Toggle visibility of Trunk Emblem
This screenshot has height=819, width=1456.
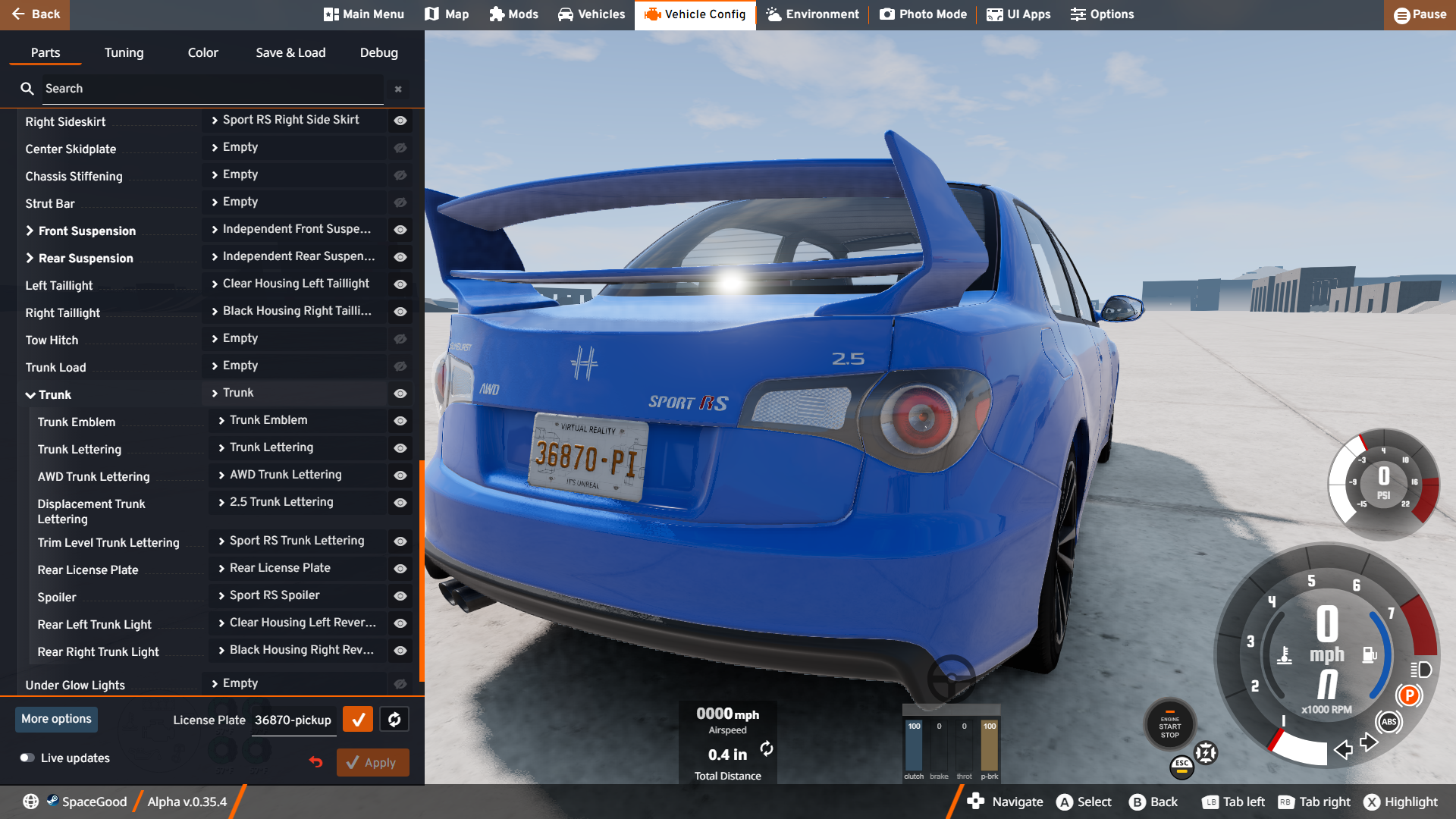[400, 421]
